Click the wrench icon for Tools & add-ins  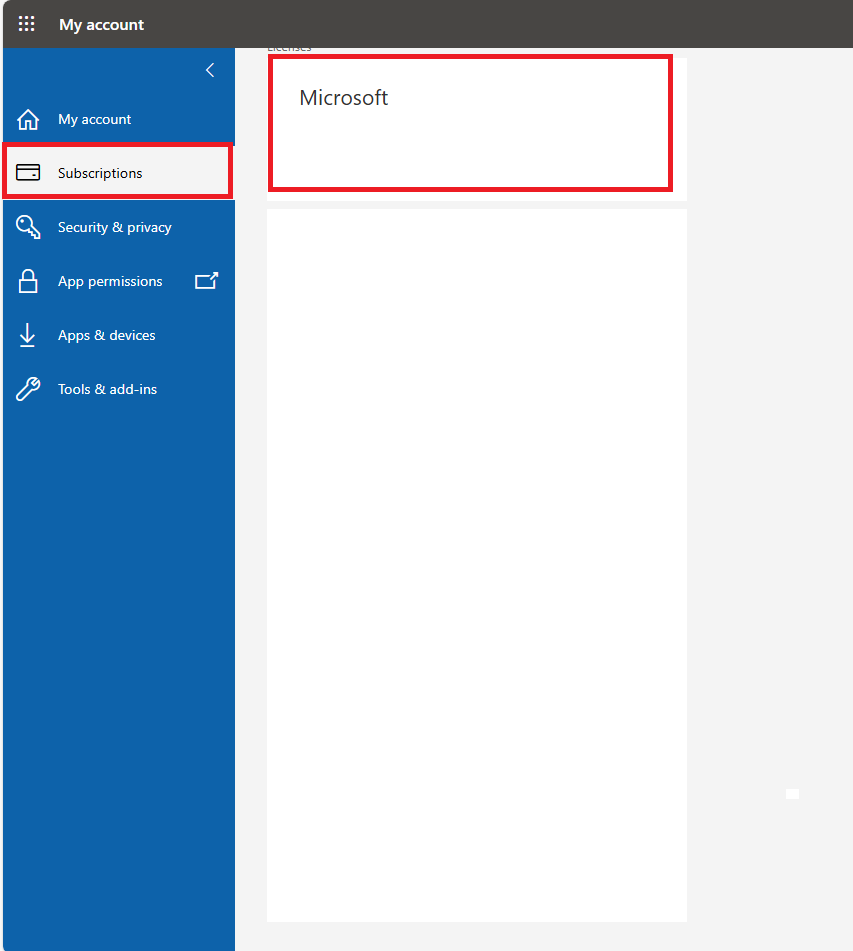pos(28,389)
